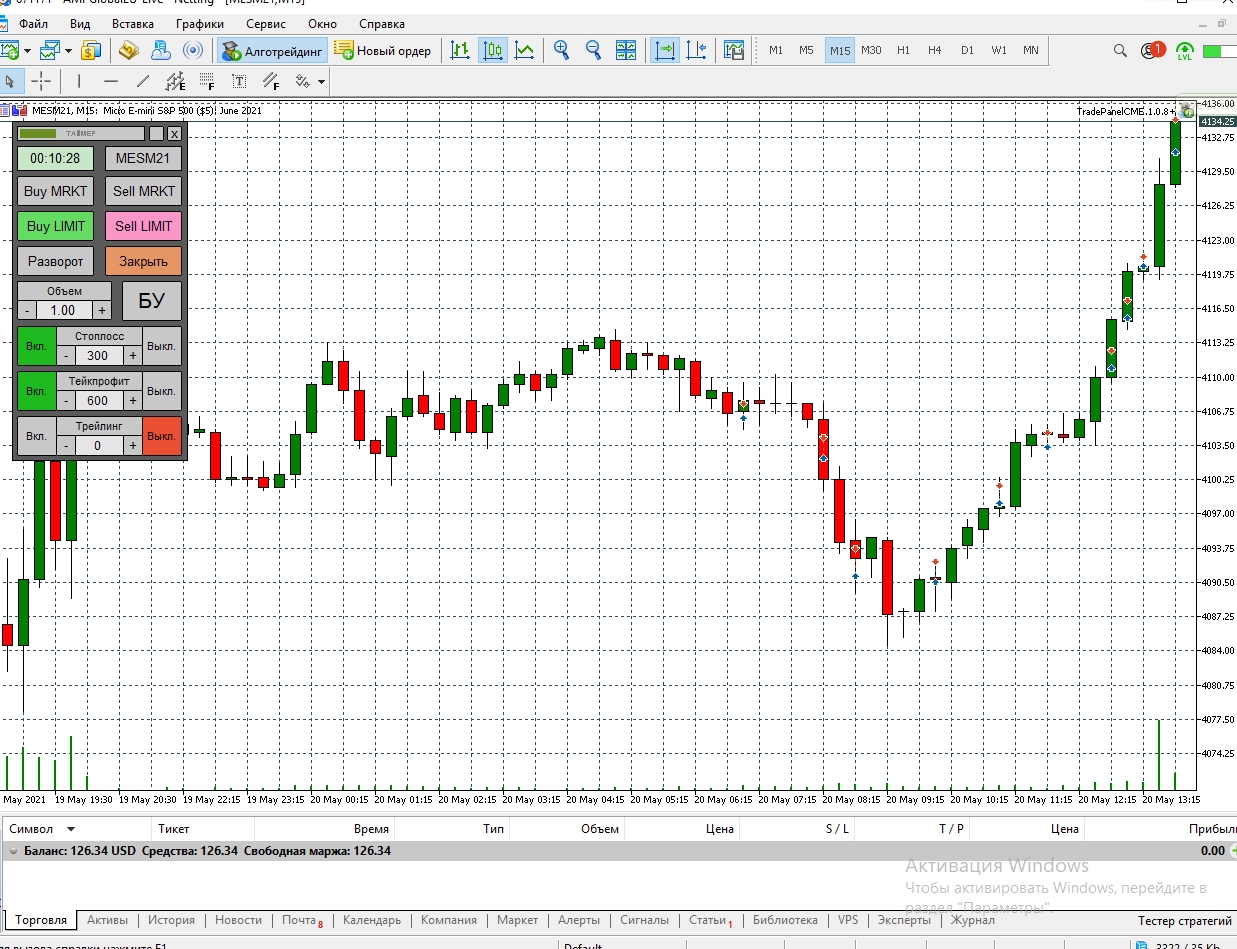Decrease Стоплосс with minus button
Image resolution: width=1237 pixels, height=949 pixels.
click(66, 355)
